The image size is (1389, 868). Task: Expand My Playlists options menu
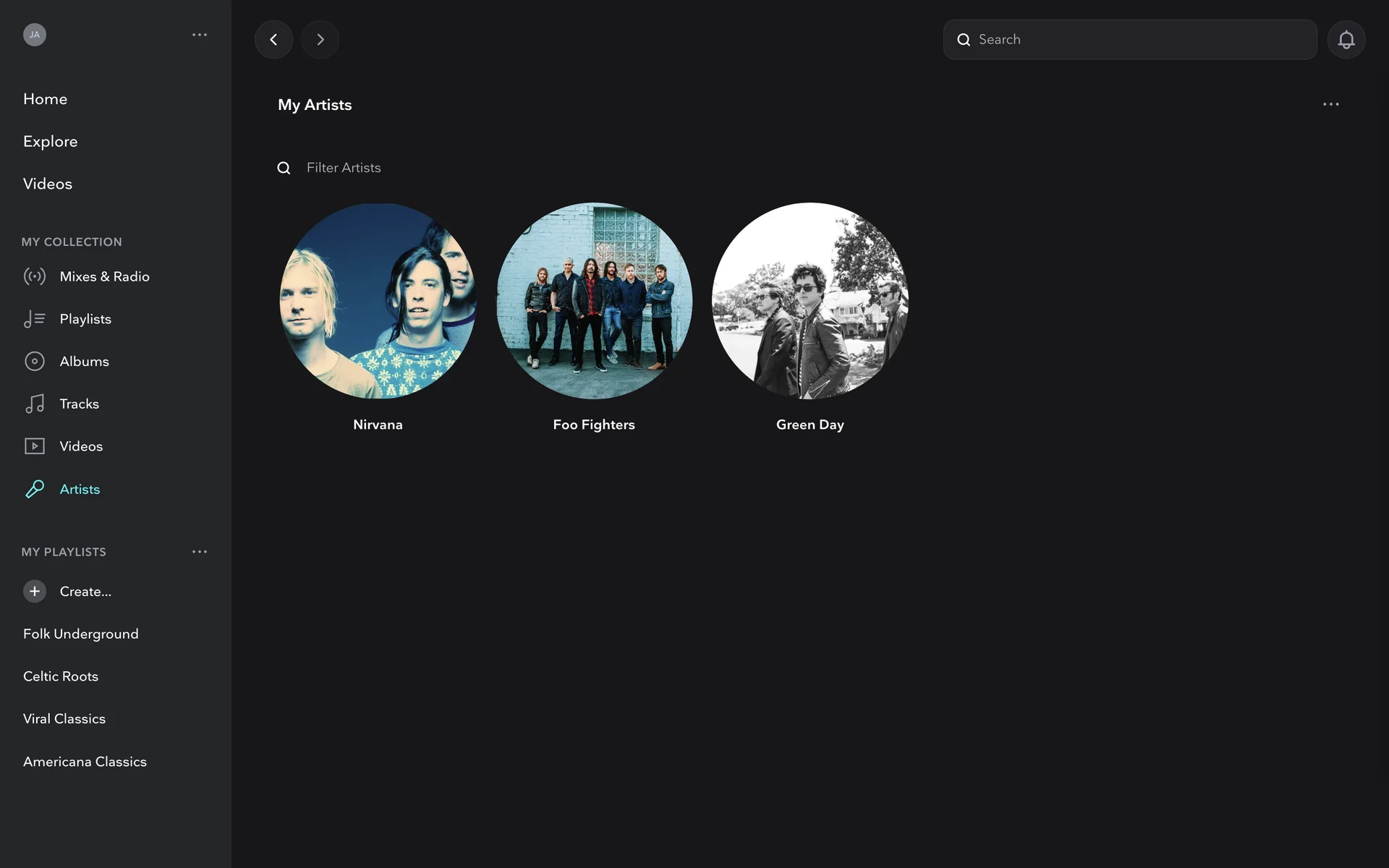200,552
